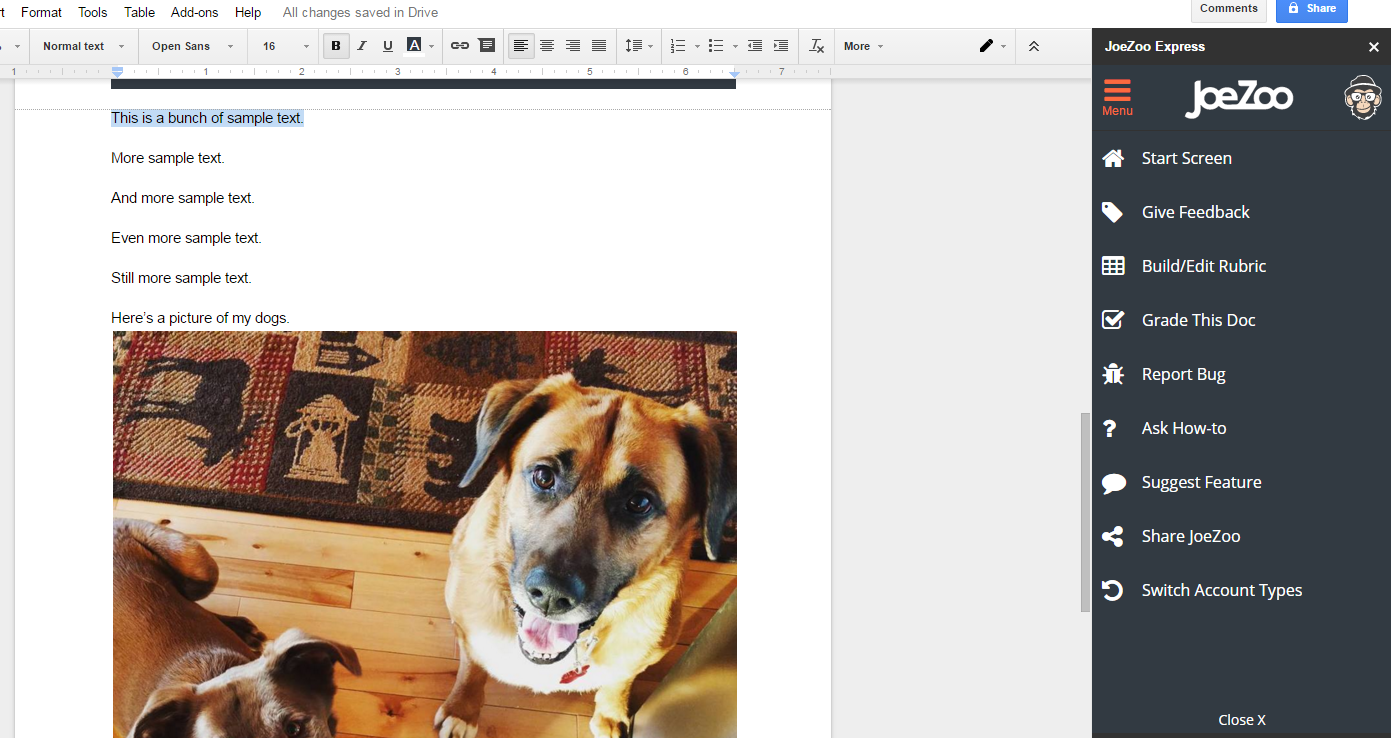The width and height of the screenshot is (1391, 738).
Task: Open bulleted list style options arrow
Action: (735, 46)
